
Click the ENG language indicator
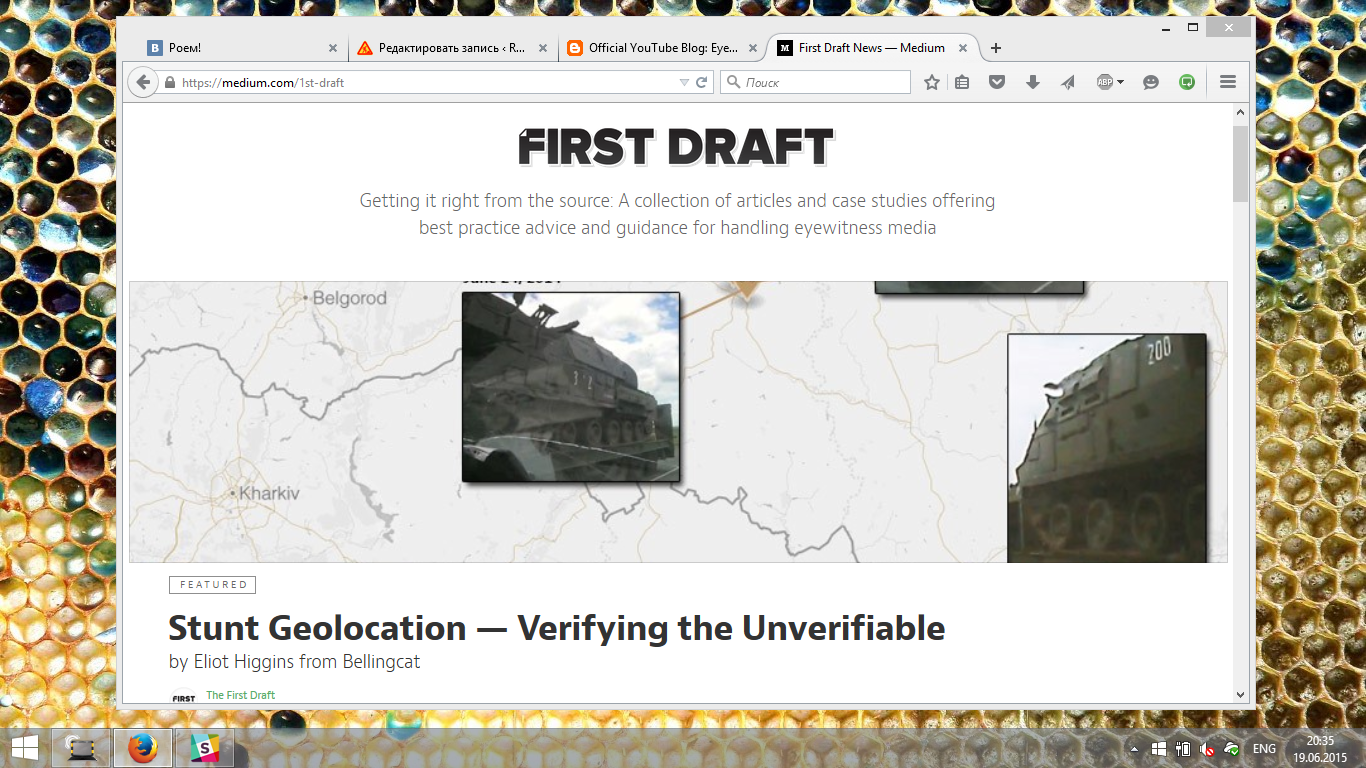pos(1264,748)
